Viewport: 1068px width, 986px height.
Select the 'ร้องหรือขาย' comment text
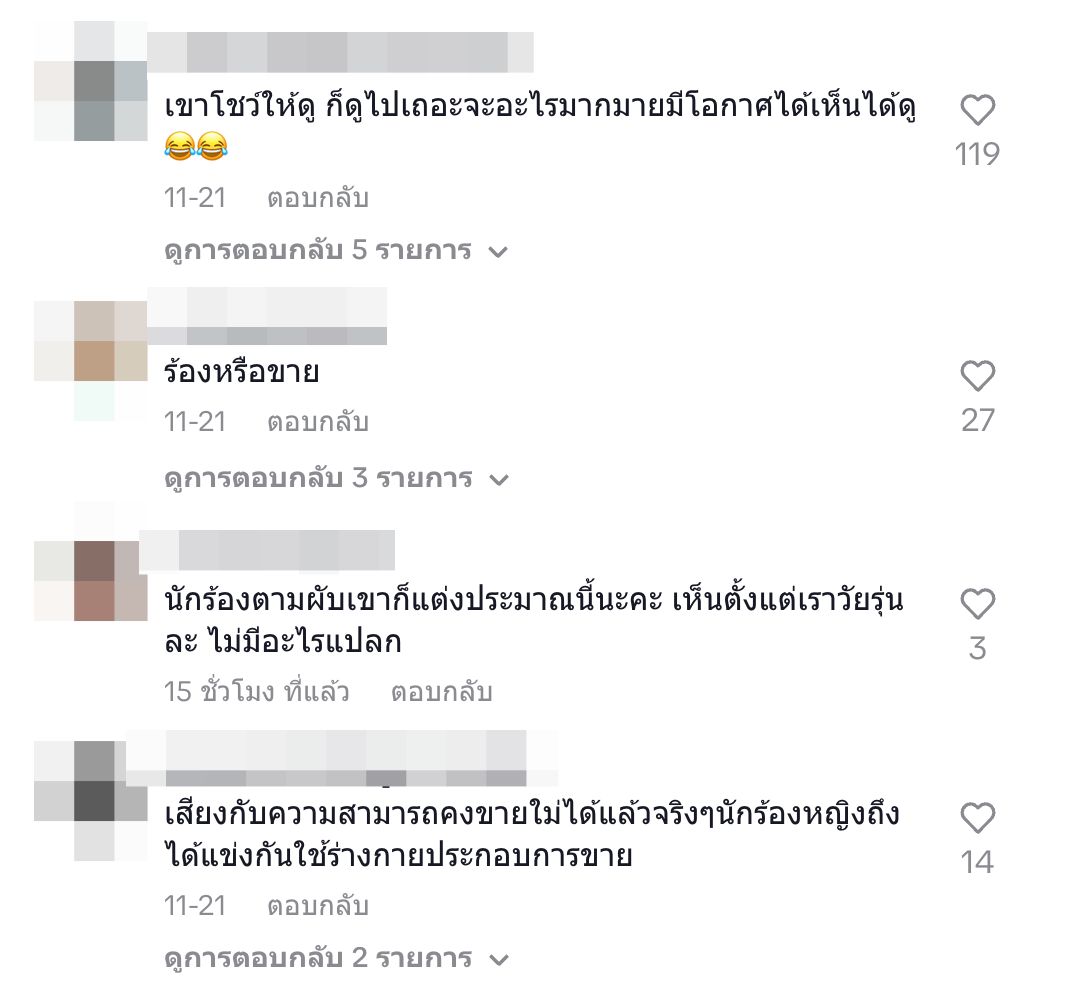click(241, 372)
